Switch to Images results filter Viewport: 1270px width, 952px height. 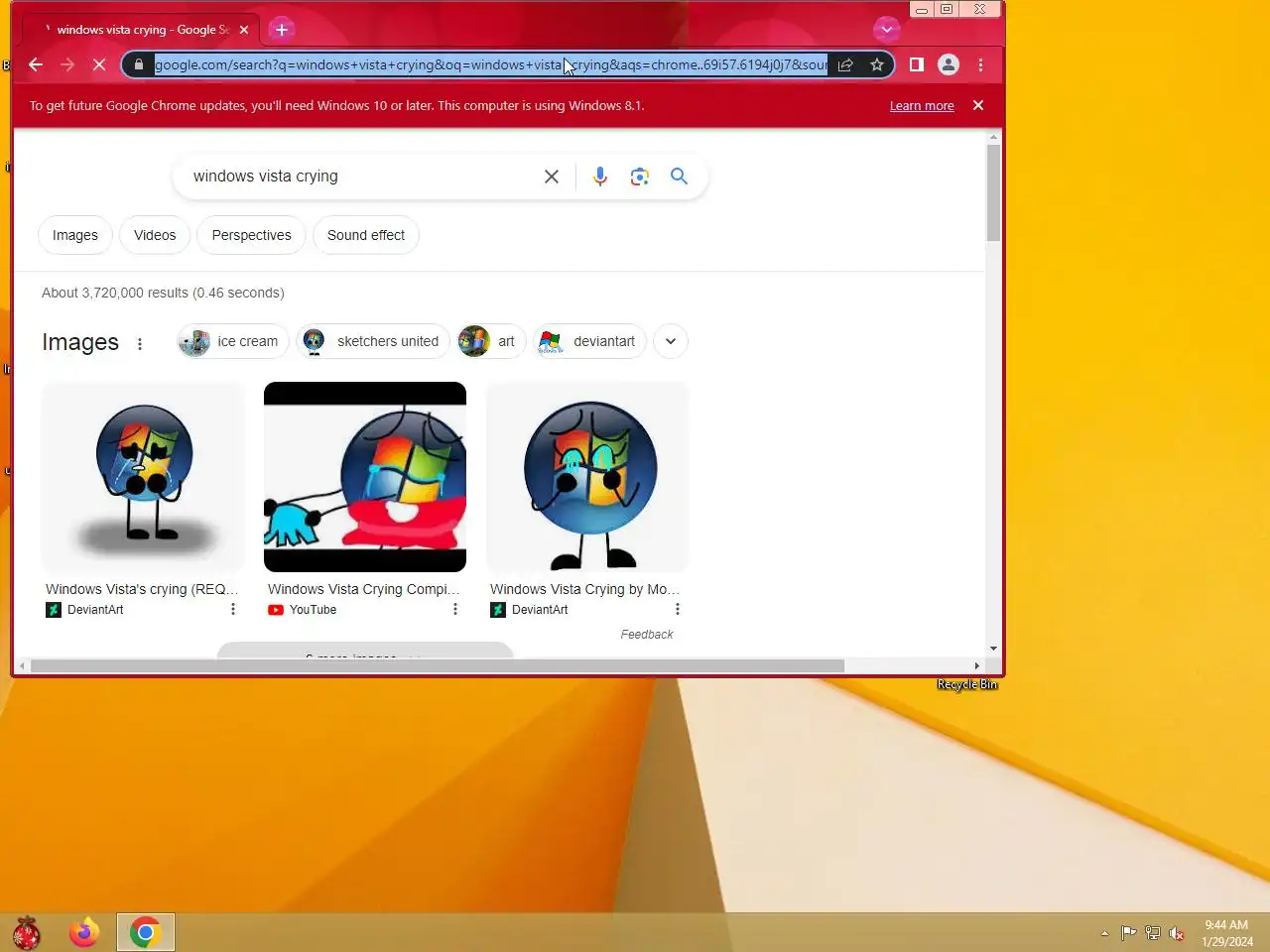click(75, 235)
